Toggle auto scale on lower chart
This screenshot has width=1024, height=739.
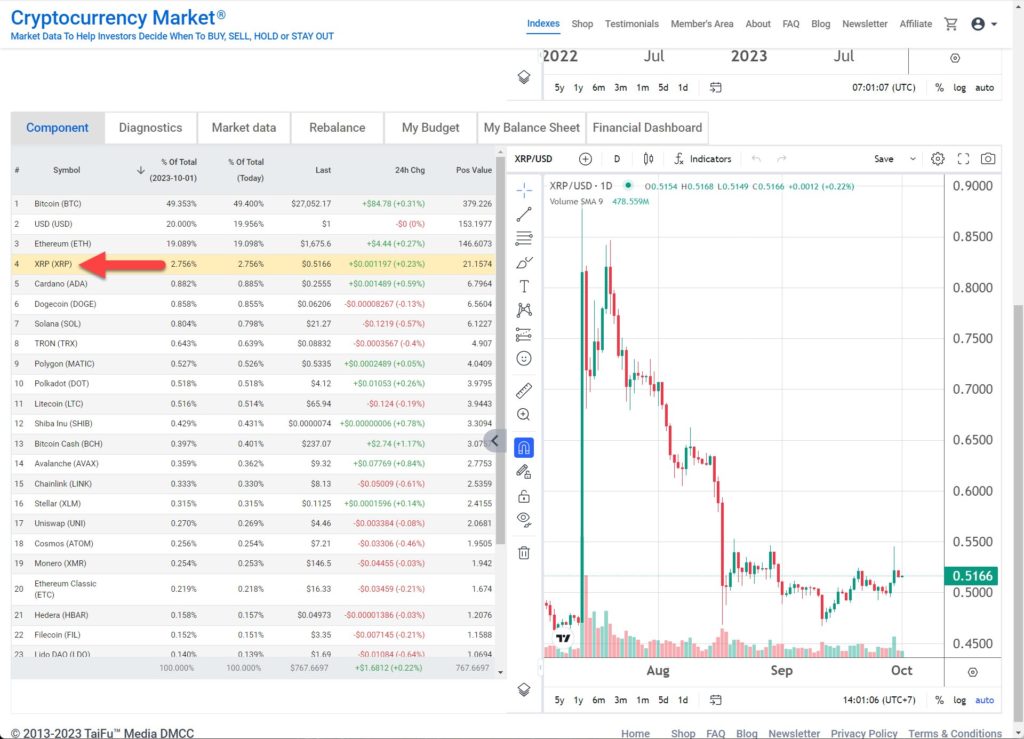(984, 700)
